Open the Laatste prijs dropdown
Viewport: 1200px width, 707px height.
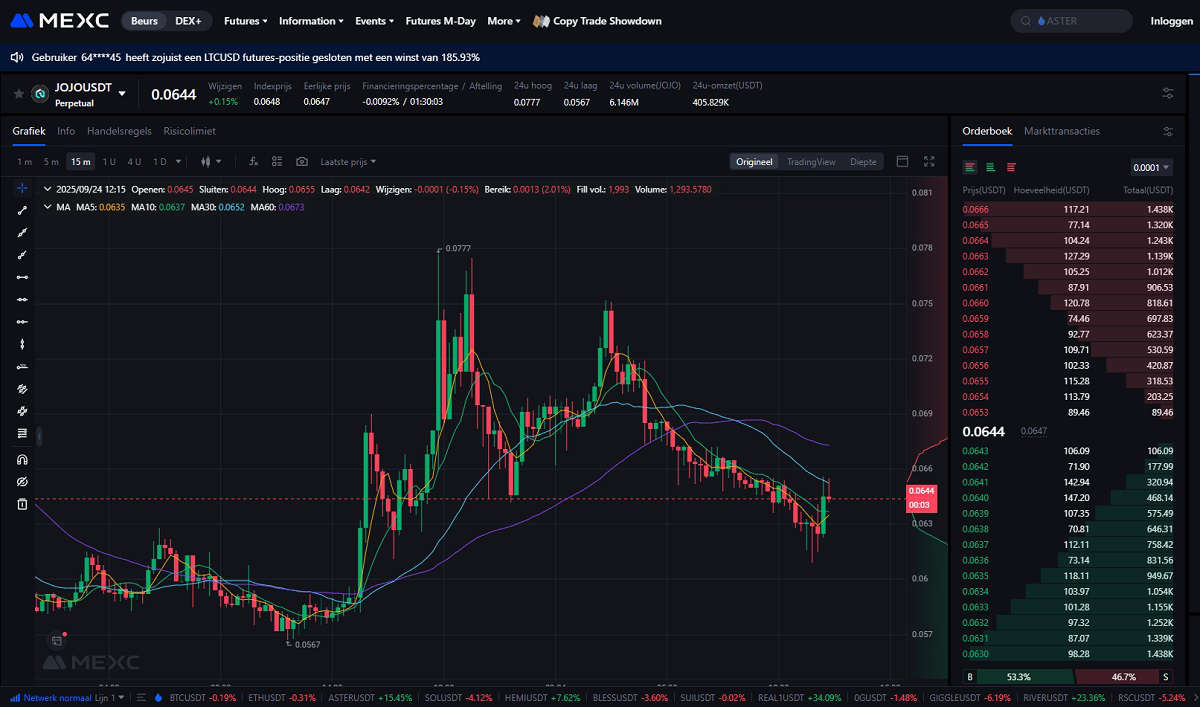pos(349,162)
